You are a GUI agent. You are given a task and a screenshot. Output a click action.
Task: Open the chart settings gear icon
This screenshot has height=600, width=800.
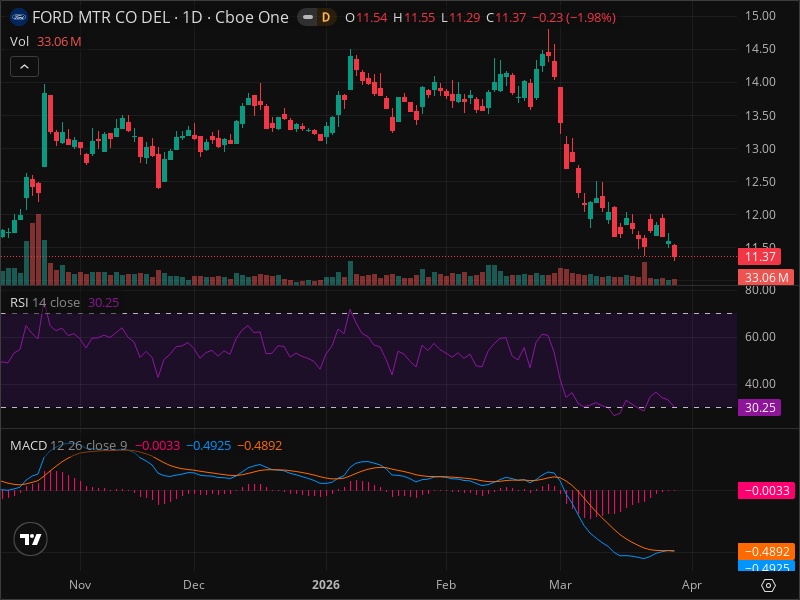point(768,585)
